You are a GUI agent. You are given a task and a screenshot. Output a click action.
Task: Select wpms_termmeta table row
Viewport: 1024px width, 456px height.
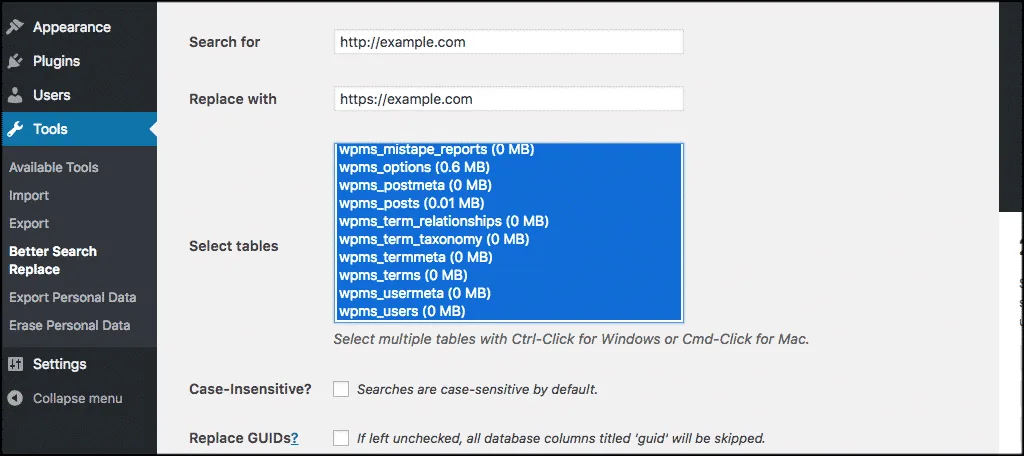point(508,257)
